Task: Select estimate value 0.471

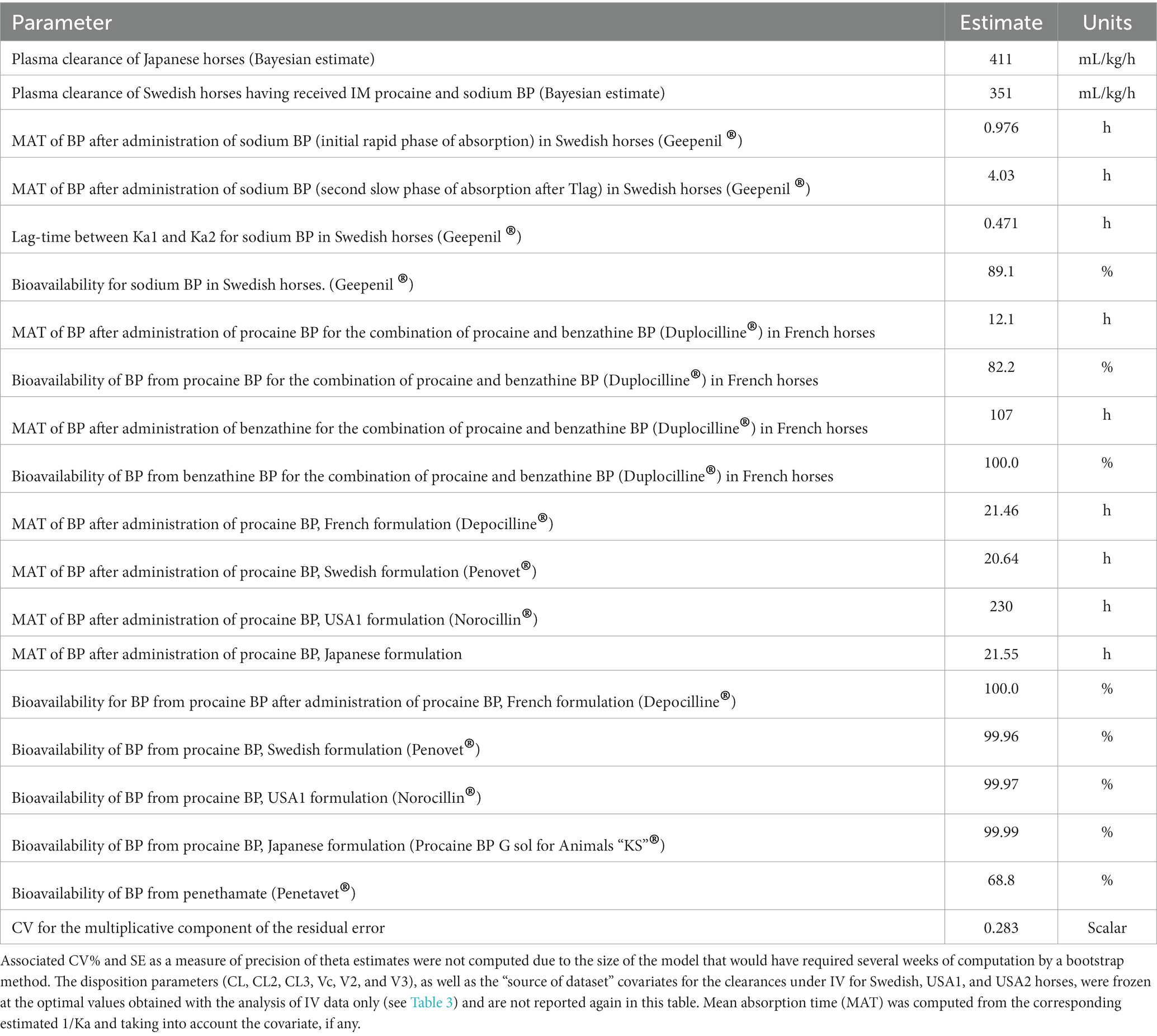Action: coord(1001,223)
